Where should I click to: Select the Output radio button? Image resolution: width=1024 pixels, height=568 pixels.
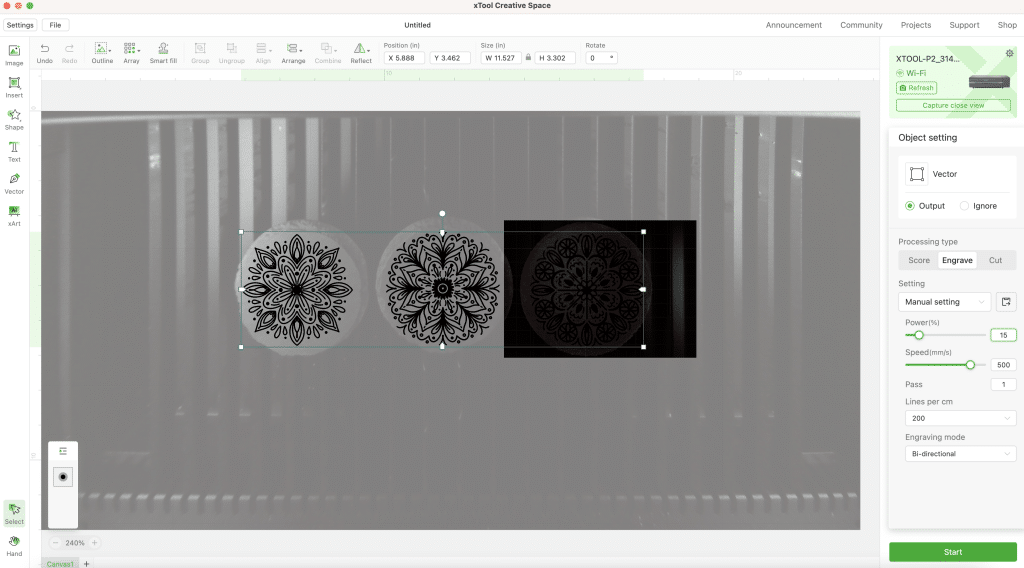910,206
